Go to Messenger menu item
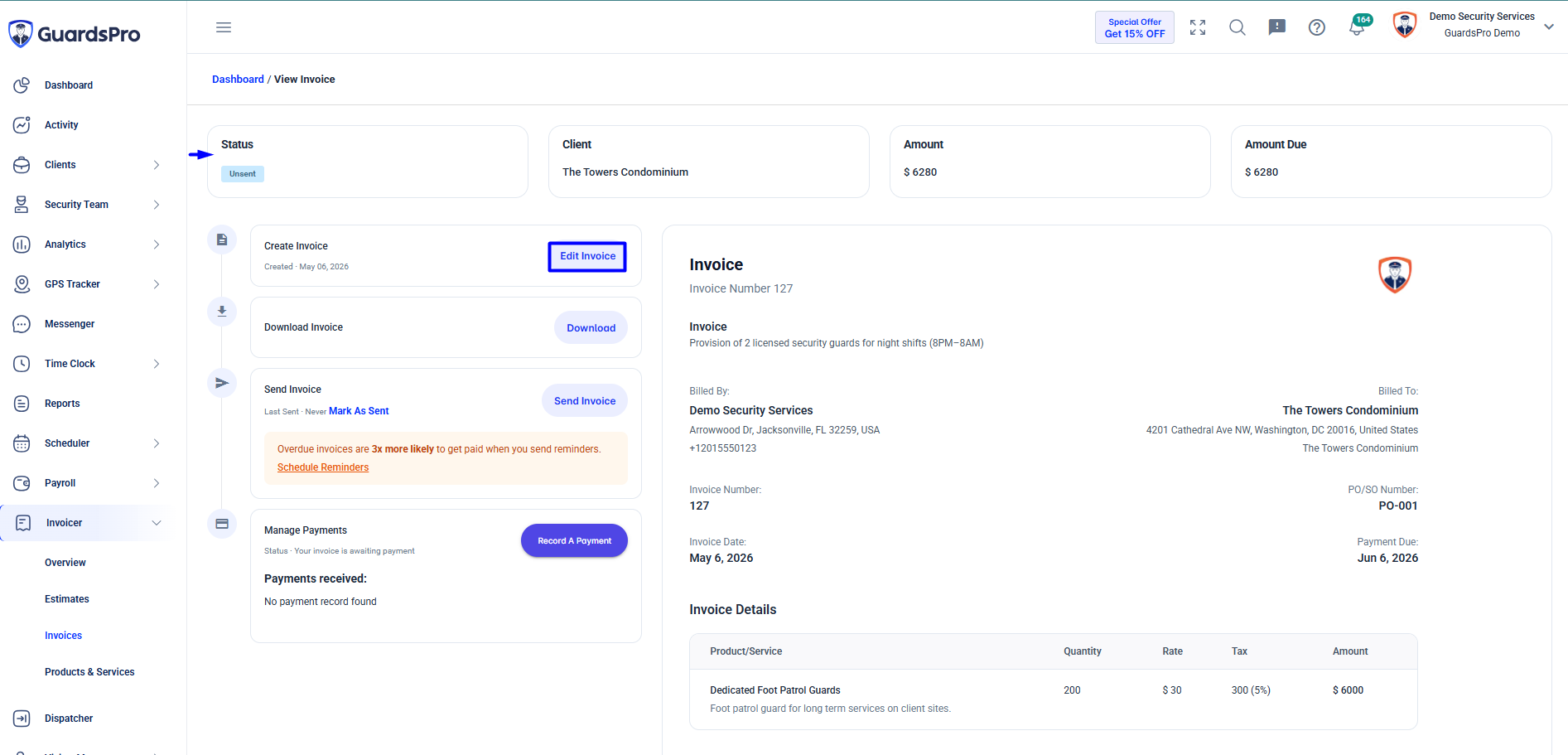 tap(70, 324)
